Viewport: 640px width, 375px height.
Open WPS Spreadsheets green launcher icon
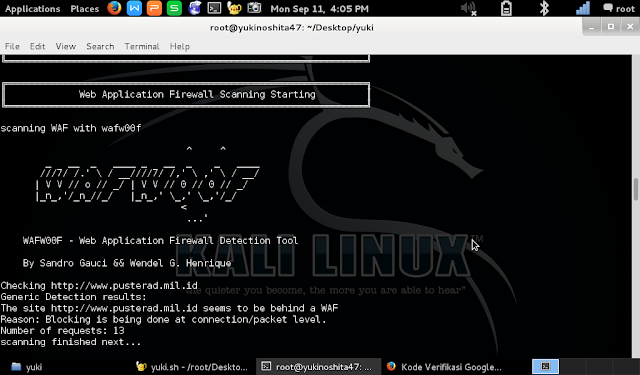tap(174, 8)
